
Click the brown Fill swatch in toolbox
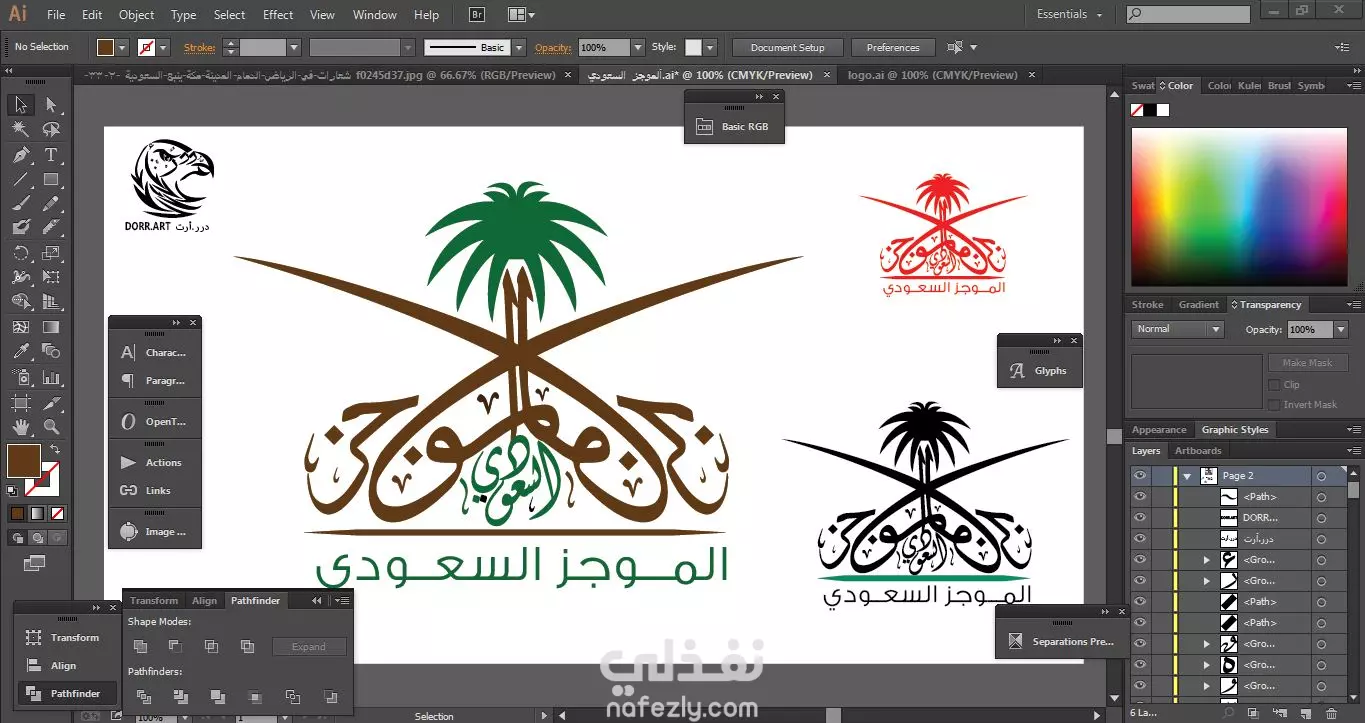click(x=23, y=461)
